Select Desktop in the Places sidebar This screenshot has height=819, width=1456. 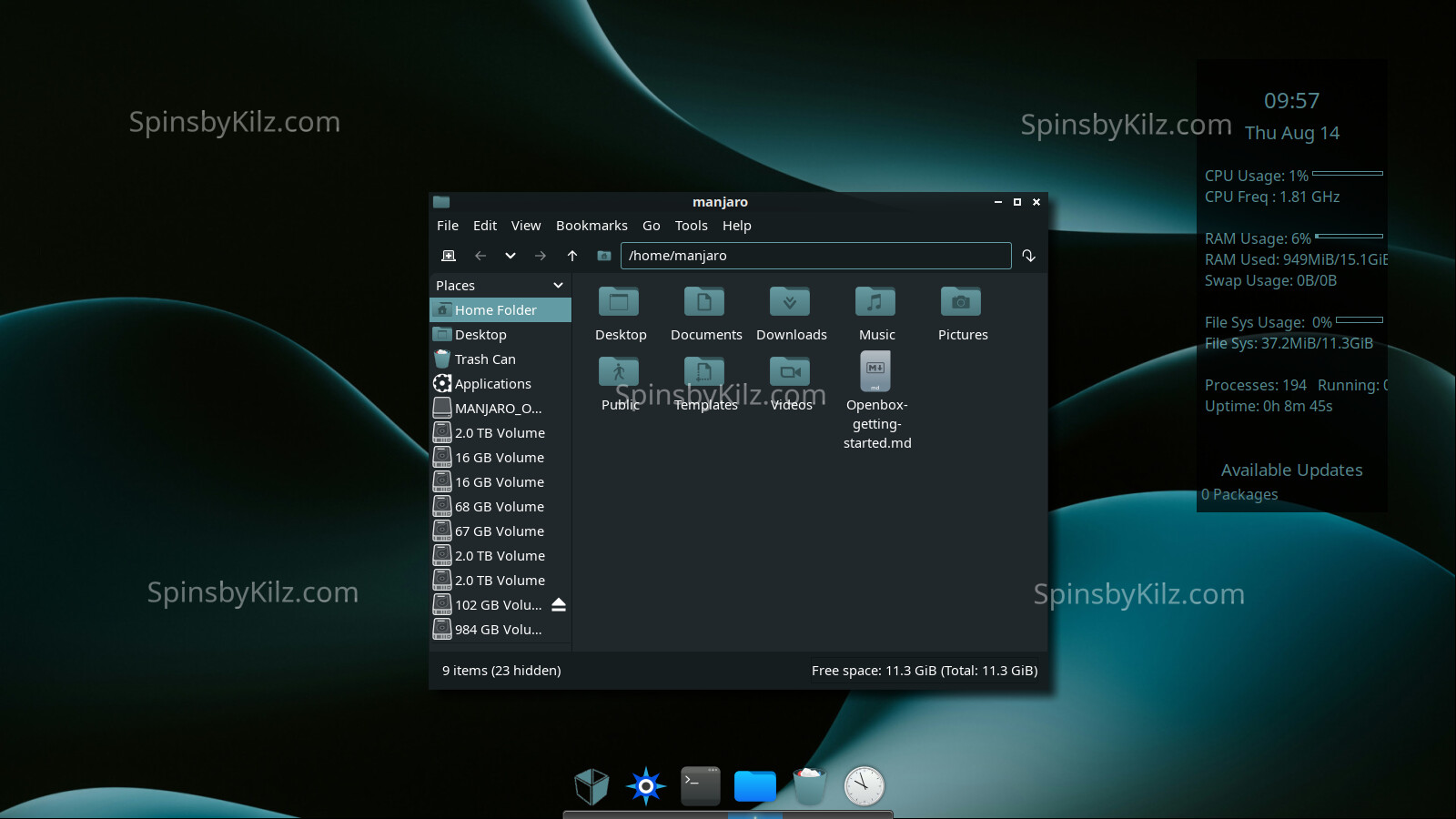[x=500, y=335]
